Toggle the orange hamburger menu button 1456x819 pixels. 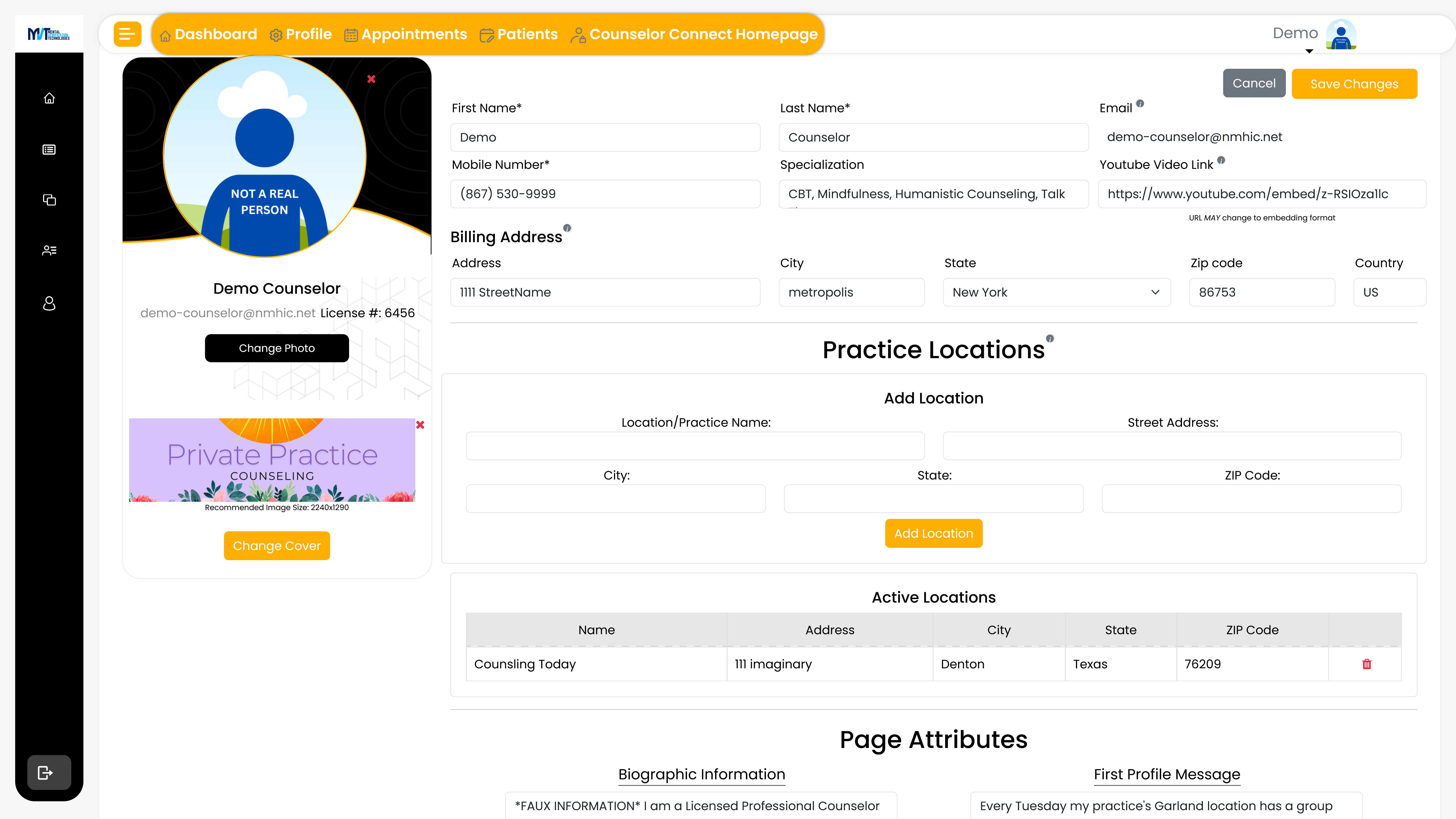pos(127,34)
